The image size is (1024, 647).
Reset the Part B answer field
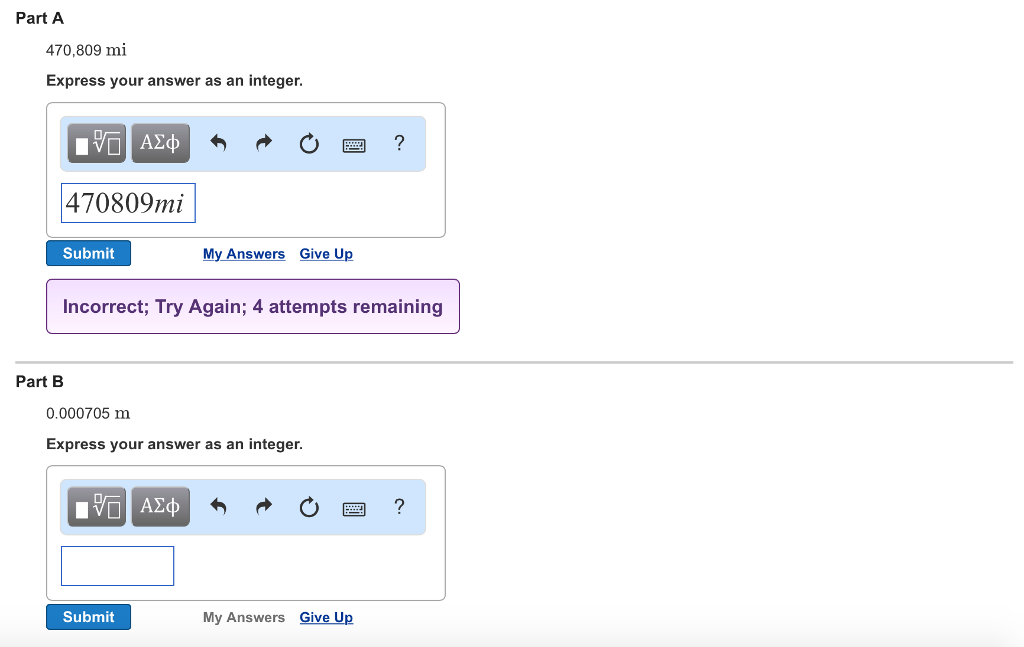point(309,507)
